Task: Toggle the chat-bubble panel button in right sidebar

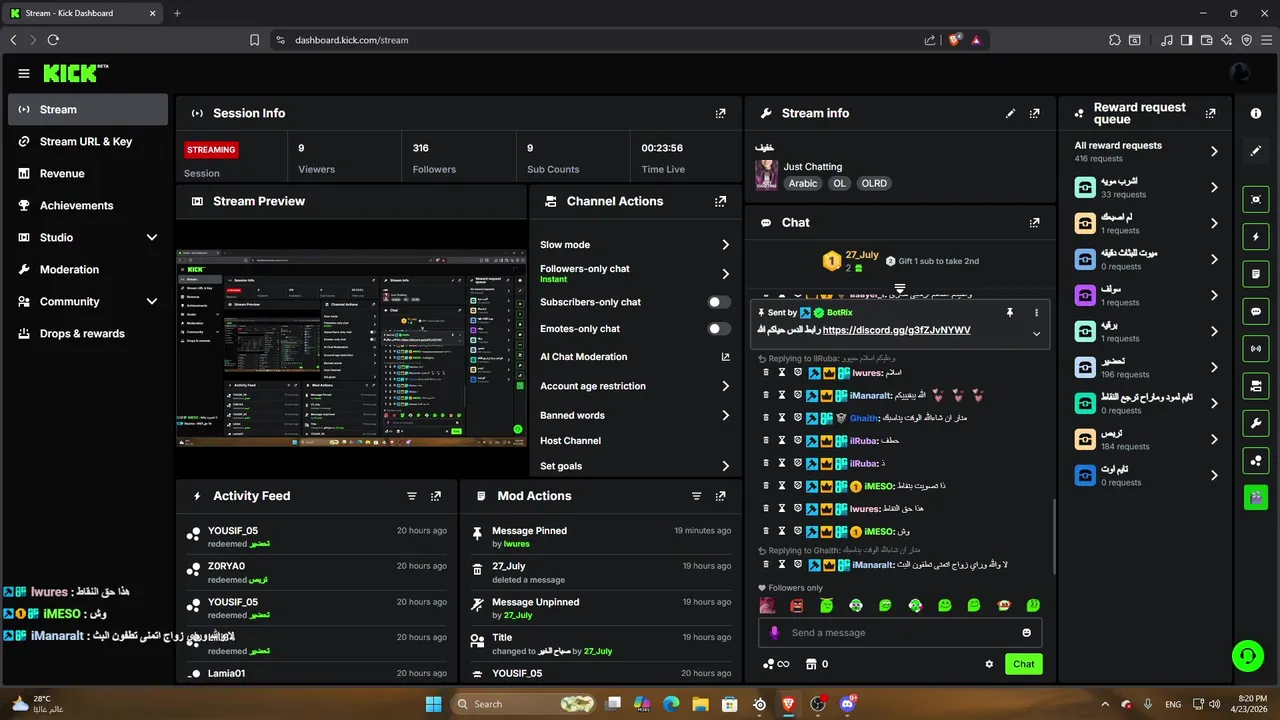Action: click(x=1256, y=311)
